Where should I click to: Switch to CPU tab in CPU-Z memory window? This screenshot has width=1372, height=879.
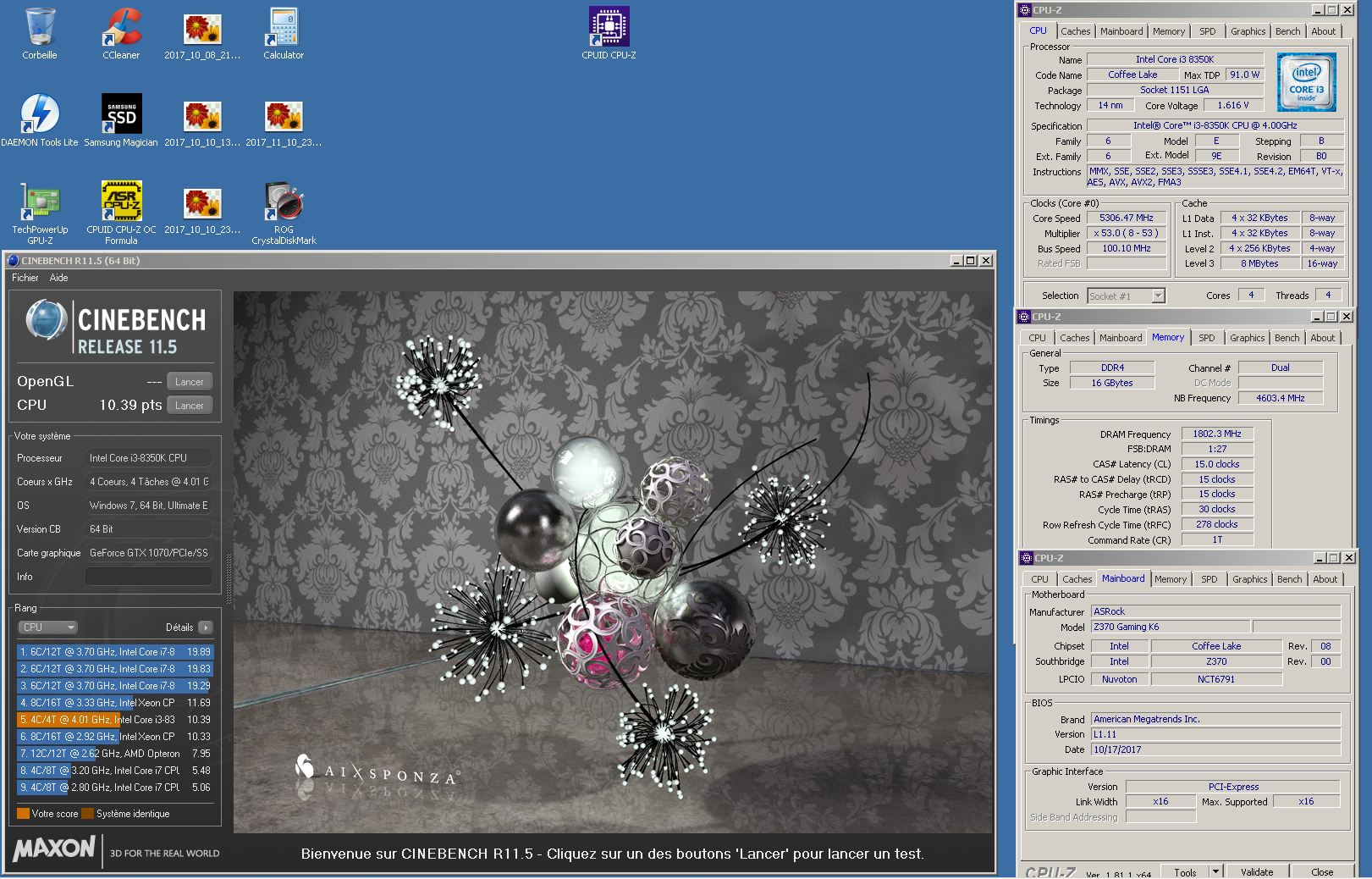click(1037, 338)
